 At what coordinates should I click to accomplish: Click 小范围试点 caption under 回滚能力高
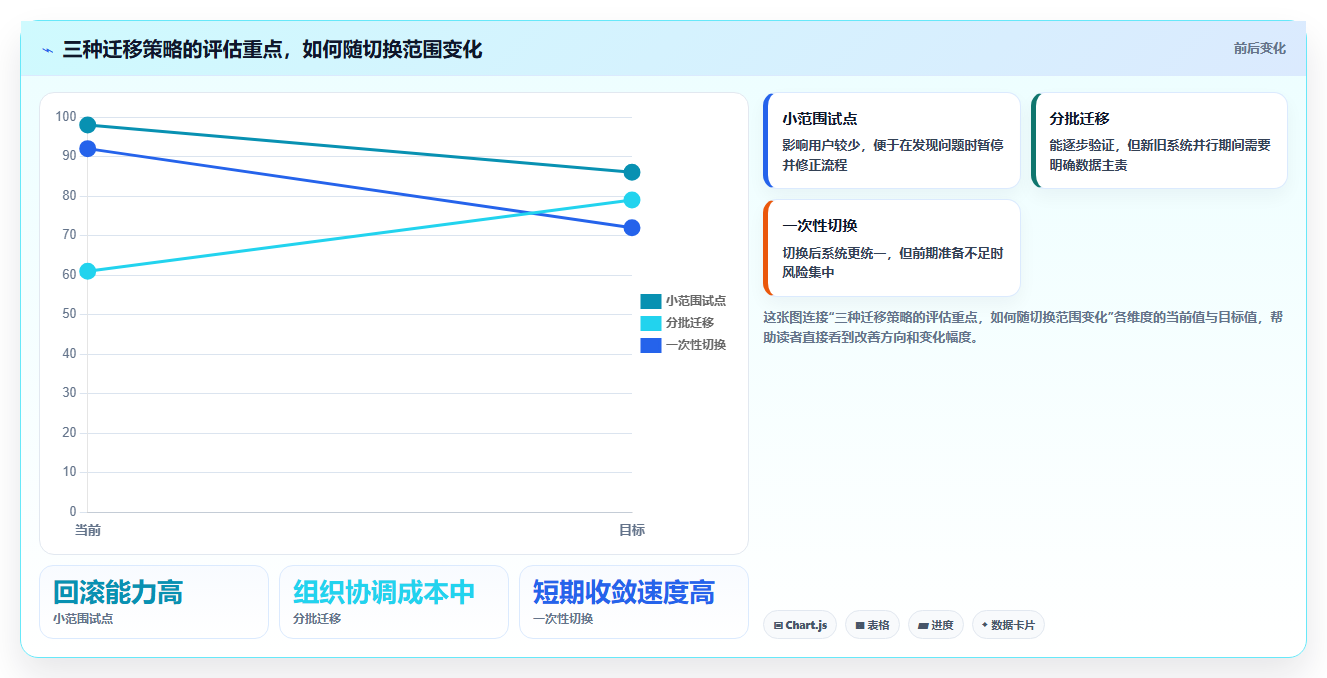tap(83, 619)
